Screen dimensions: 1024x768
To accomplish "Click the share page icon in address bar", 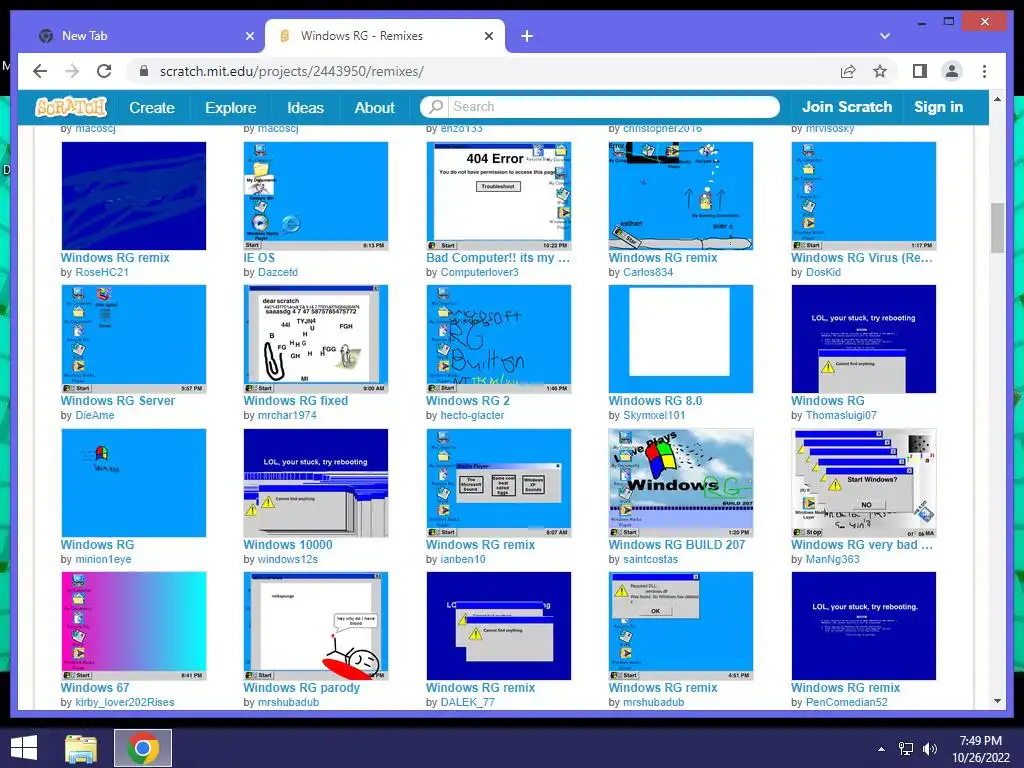I will (848, 71).
